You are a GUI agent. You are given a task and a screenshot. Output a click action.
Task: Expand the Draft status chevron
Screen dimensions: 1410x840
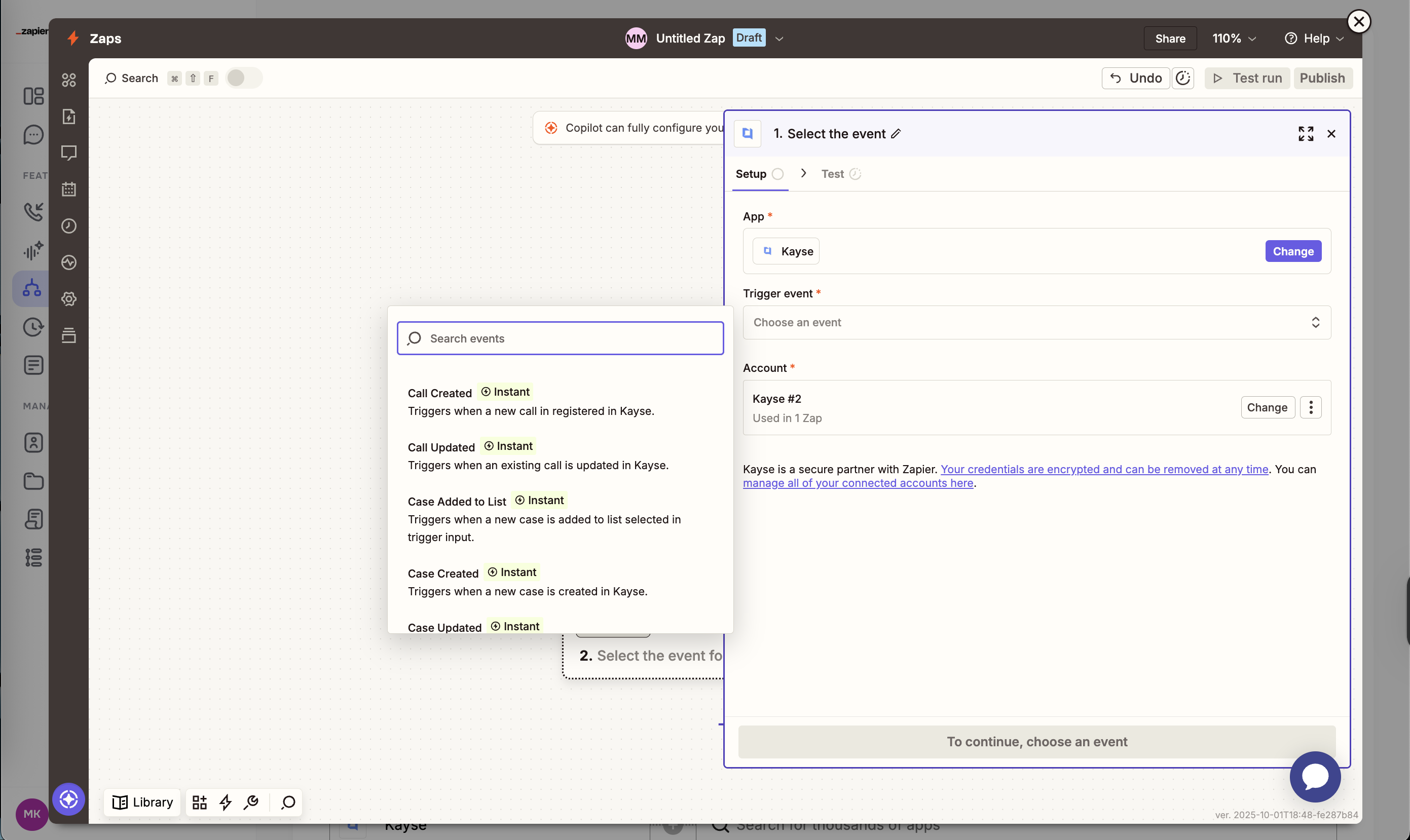(x=779, y=38)
